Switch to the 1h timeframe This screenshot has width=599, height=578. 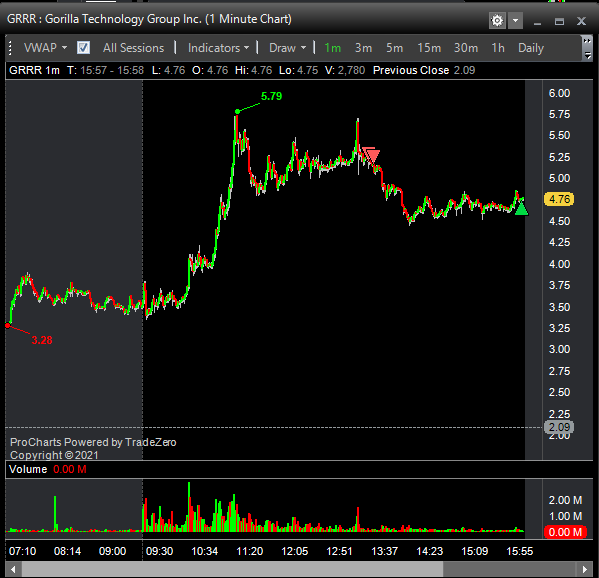click(498, 48)
